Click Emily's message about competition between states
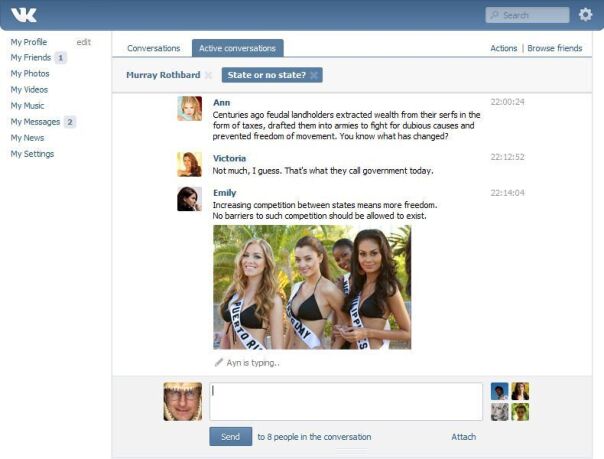Viewport: 604px width, 459px height. 325,210
